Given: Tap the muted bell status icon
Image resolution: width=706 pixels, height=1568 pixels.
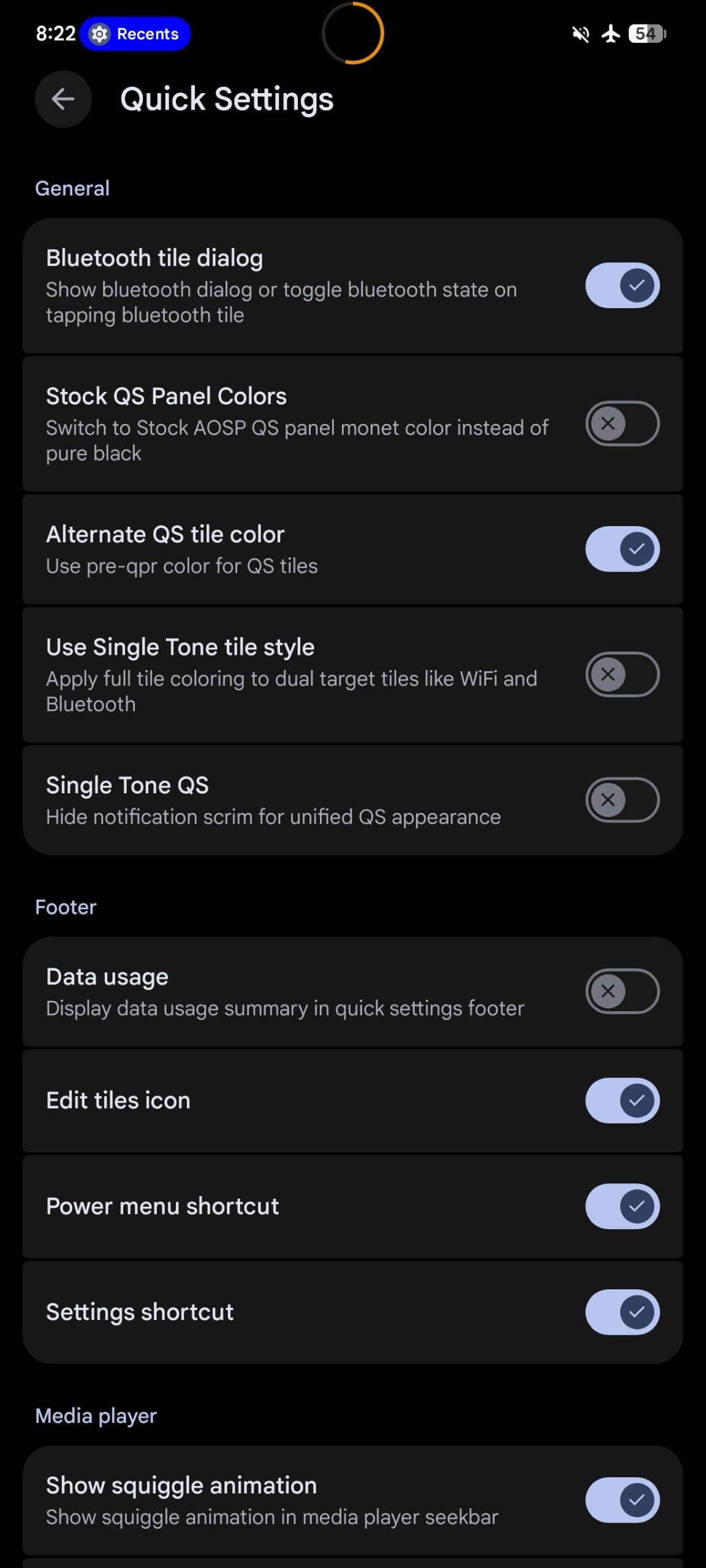Looking at the screenshot, I should [x=580, y=34].
